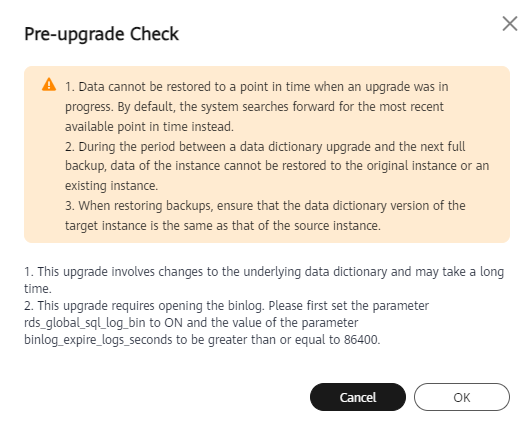
Task: Click the word 'time.' under note one
Action: pos(38,289)
